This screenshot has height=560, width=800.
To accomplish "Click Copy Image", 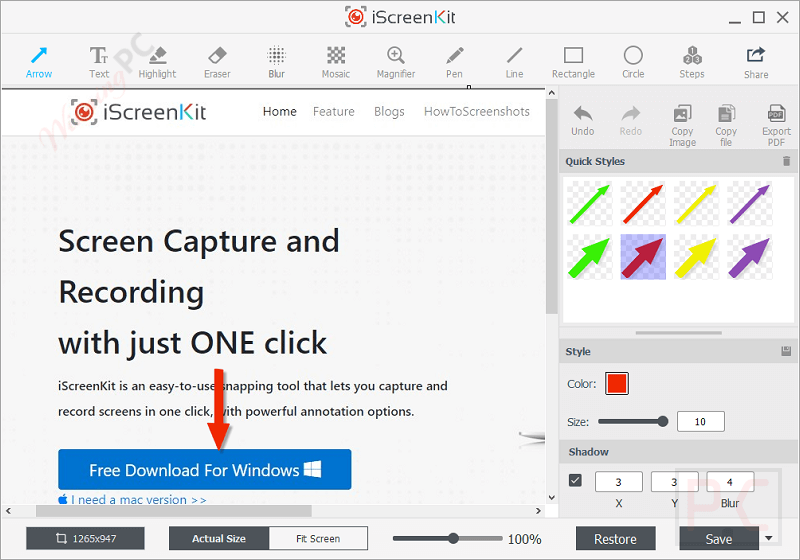I will (682, 125).
